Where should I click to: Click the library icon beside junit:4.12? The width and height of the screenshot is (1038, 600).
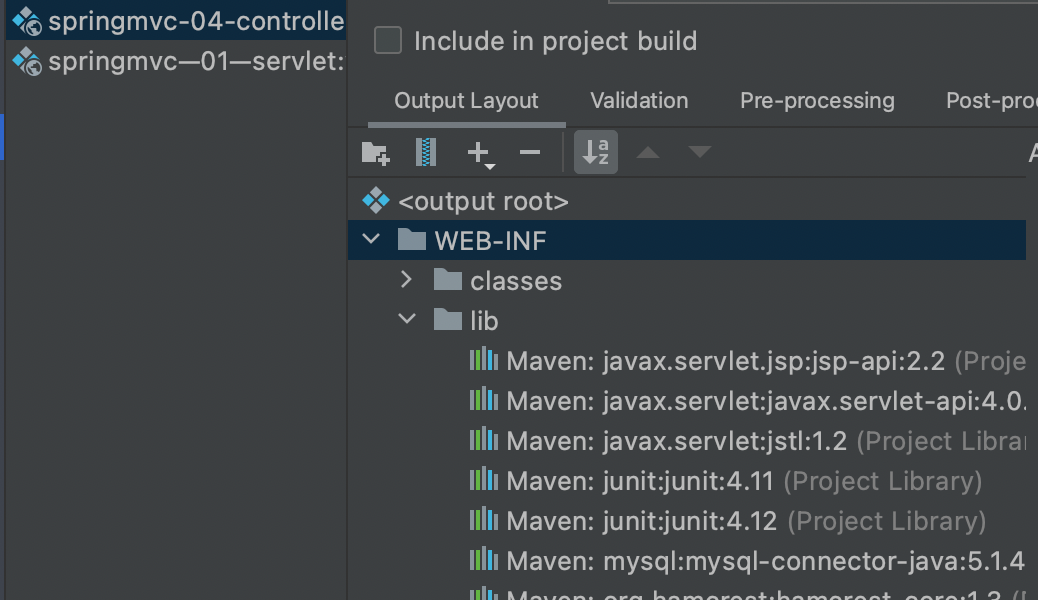(484, 520)
